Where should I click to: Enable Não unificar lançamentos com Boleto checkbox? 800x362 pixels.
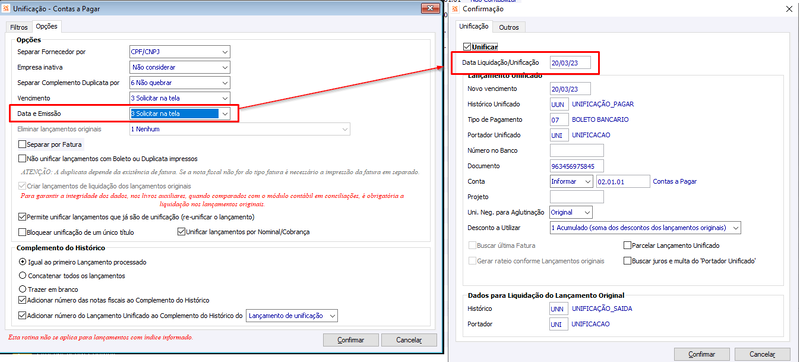click(x=22, y=159)
